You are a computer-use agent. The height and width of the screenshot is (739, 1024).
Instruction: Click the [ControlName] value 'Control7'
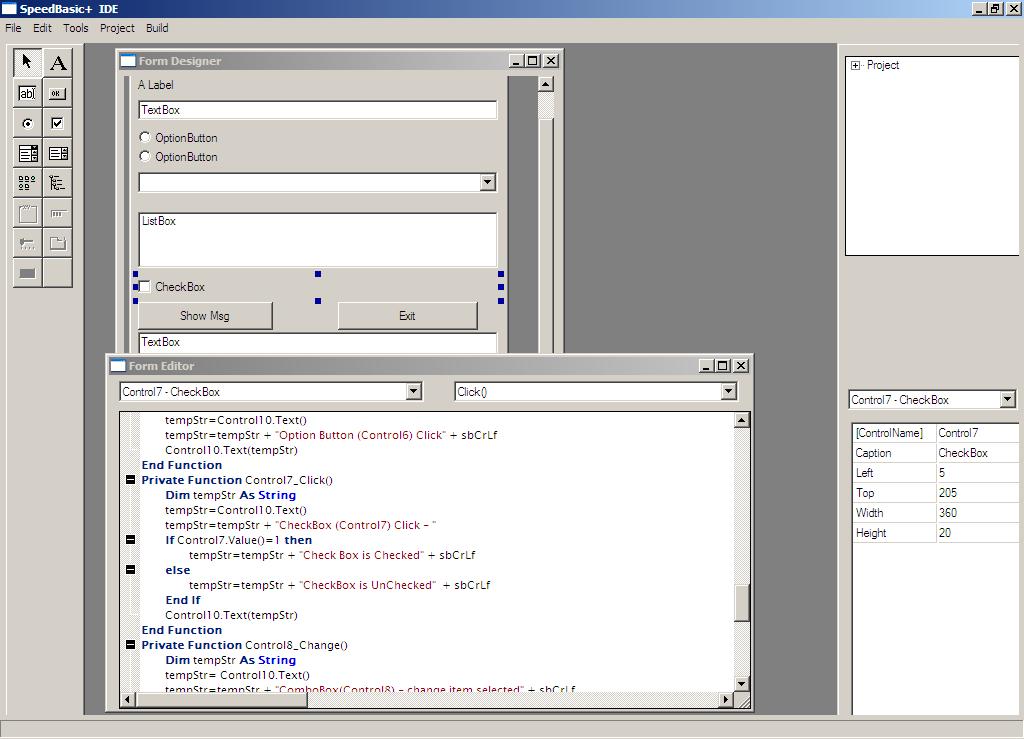click(978, 433)
